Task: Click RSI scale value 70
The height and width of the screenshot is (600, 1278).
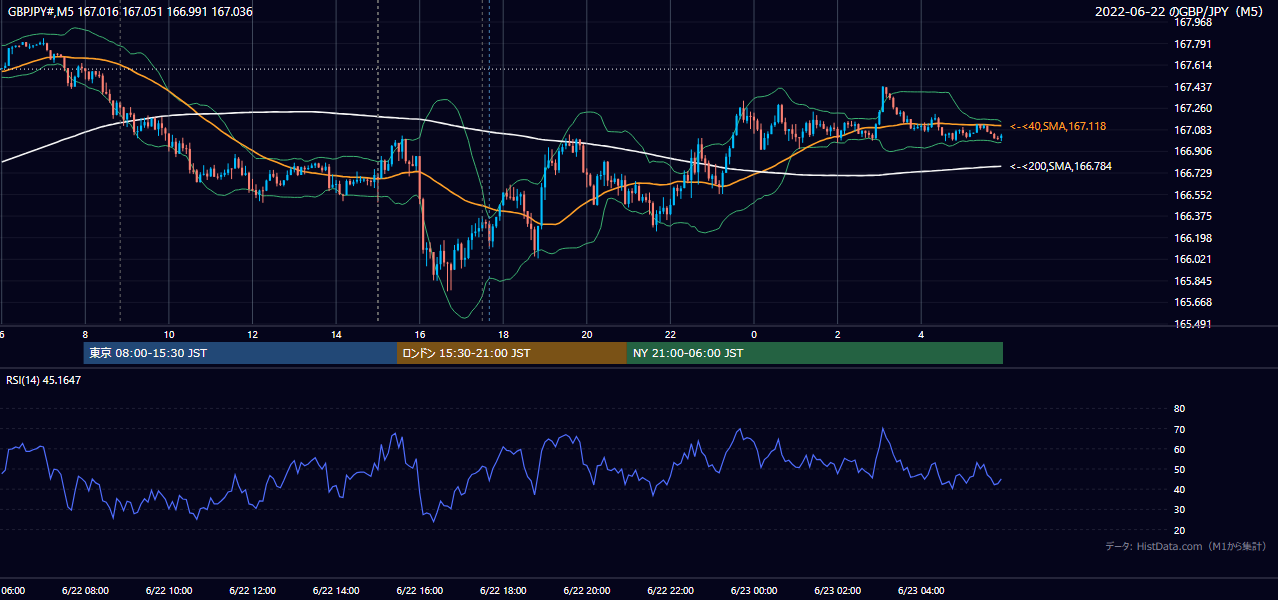Action: click(x=1179, y=429)
